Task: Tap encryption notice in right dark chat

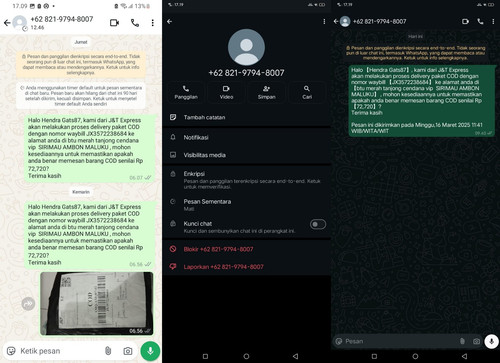Action: pos(416,53)
